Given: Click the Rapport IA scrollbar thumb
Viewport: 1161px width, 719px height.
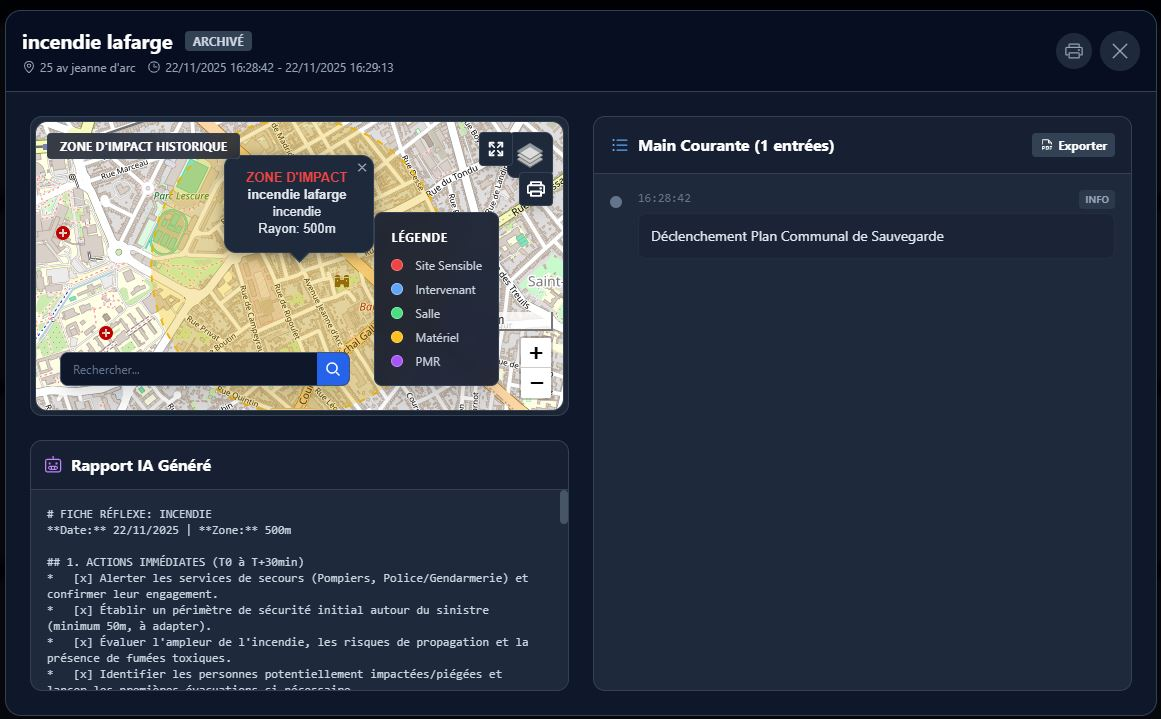Looking at the screenshot, I should (x=564, y=507).
